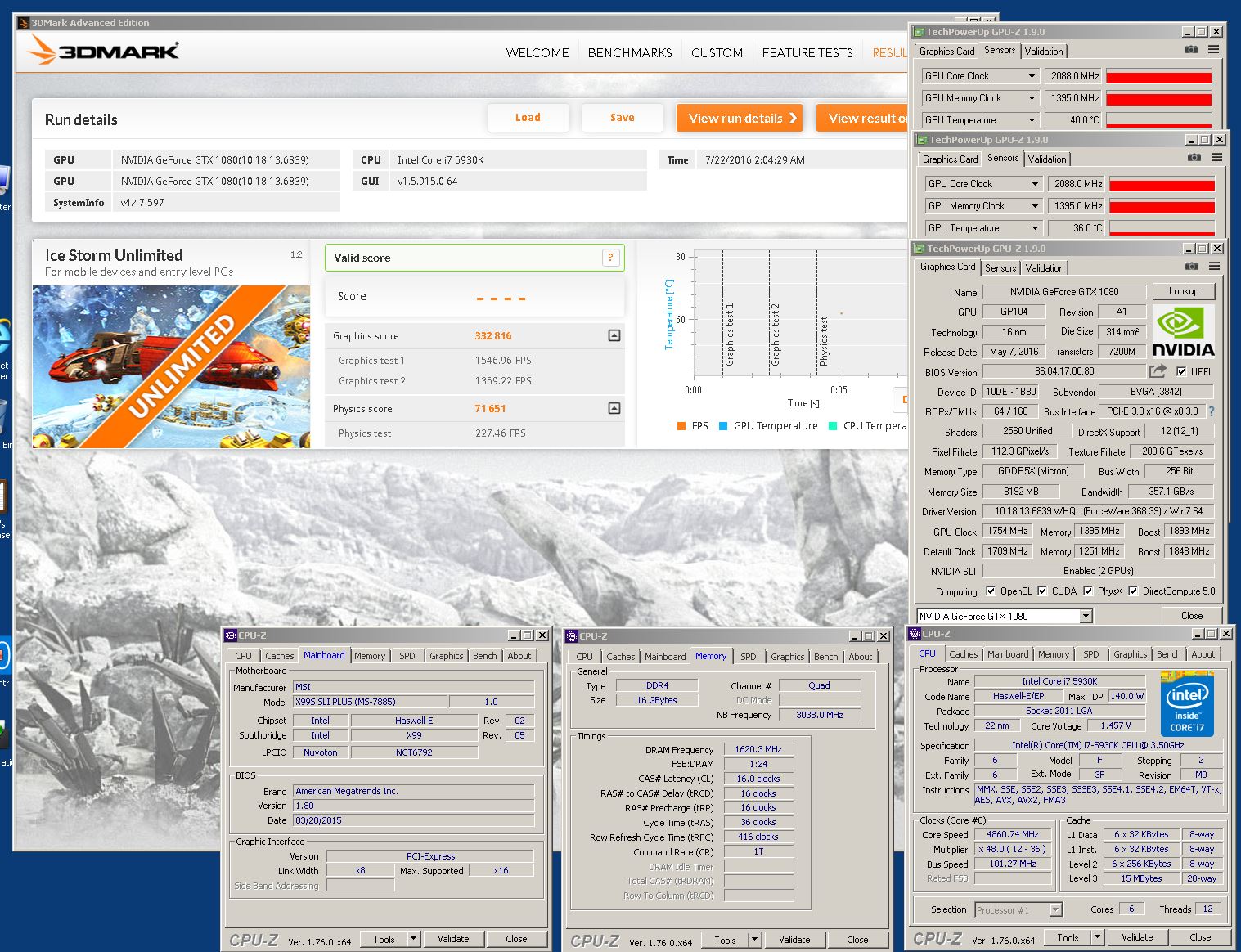Select SPD tab in CPU-Z Memory window

(748, 656)
